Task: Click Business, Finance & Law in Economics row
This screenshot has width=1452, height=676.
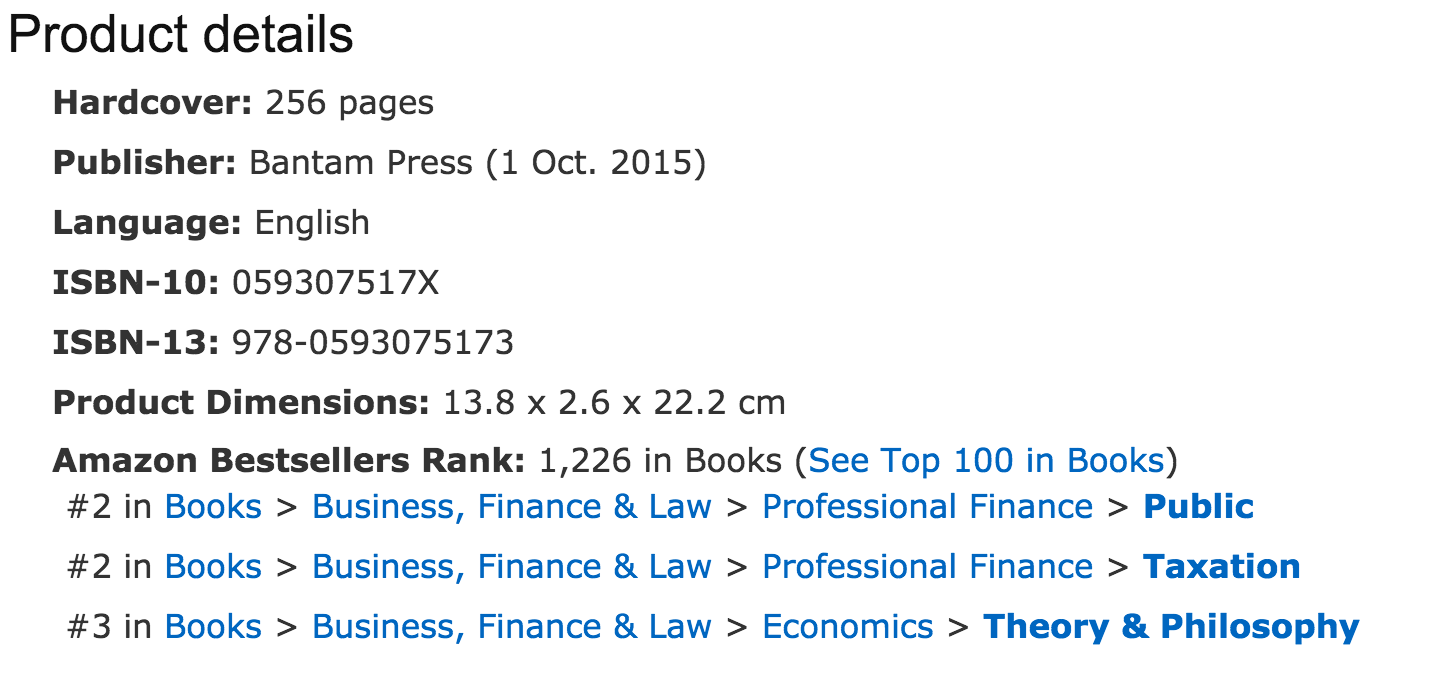Action: 511,627
